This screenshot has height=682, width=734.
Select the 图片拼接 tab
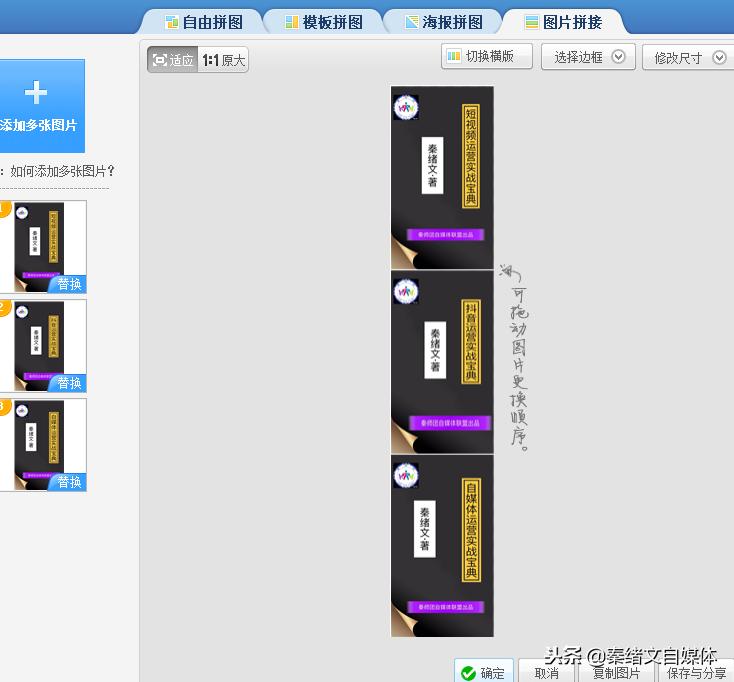[x=563, y=22]
